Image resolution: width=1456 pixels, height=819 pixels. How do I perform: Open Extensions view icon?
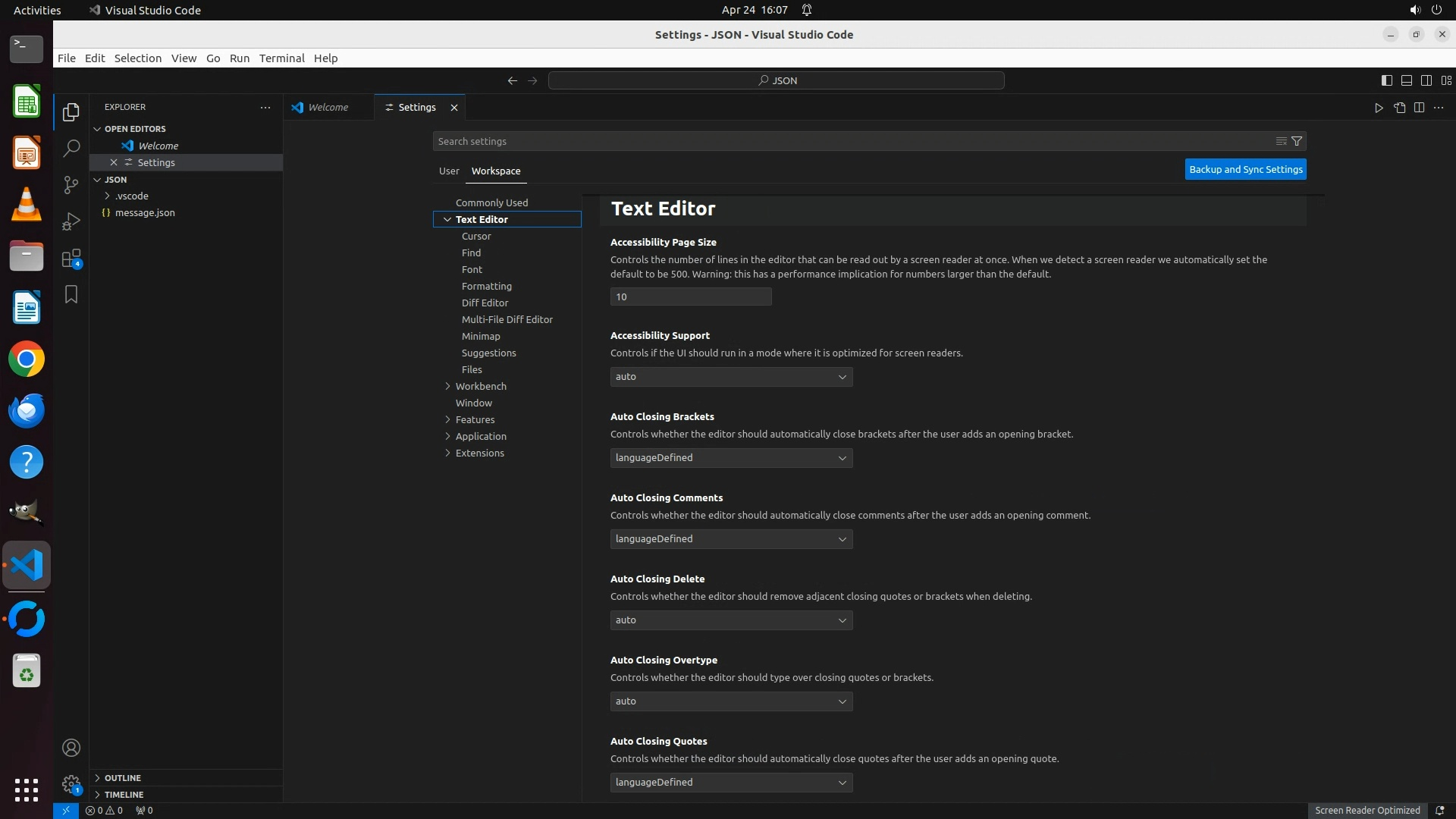tap(71, 259)
